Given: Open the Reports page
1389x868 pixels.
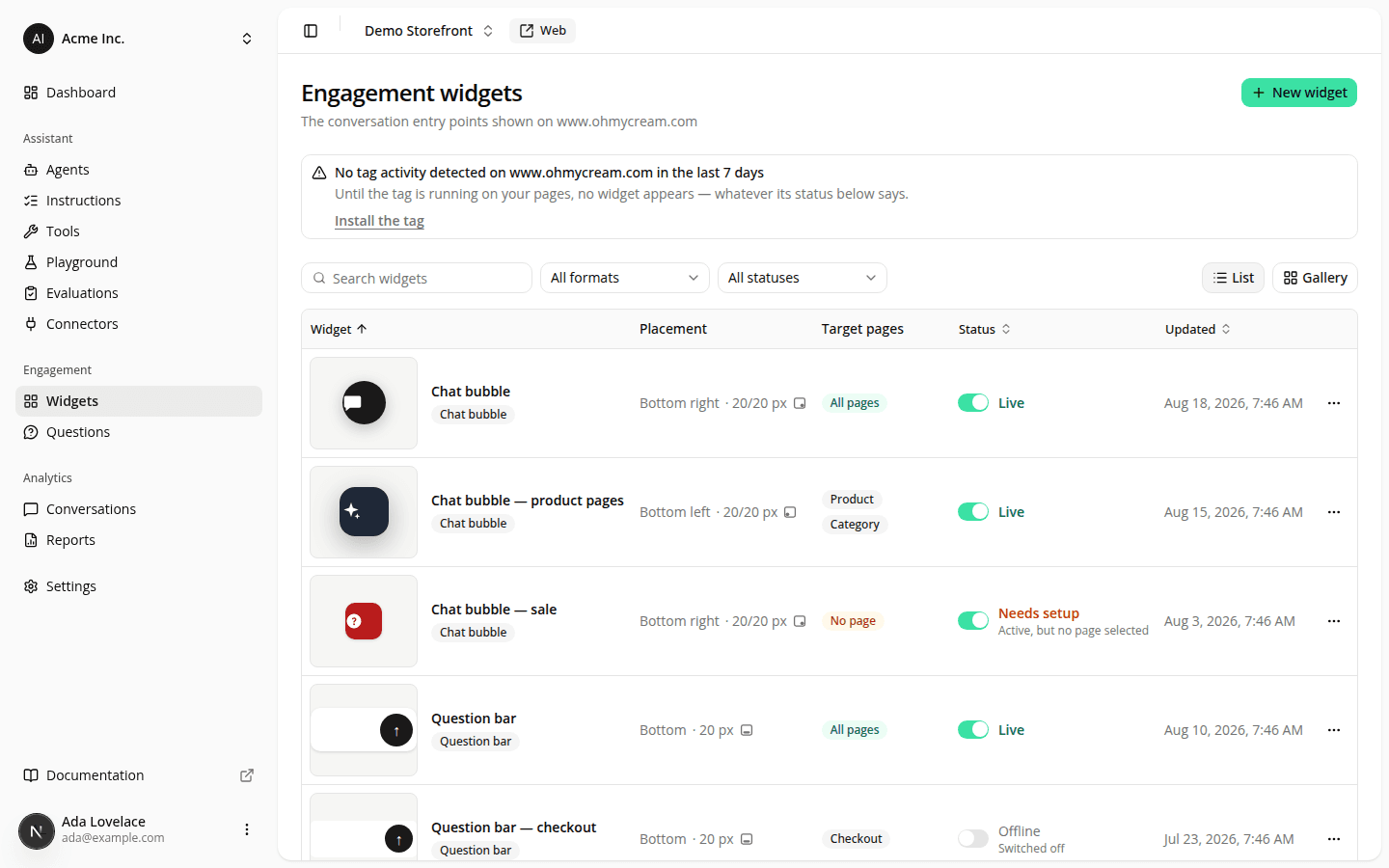Looking at the screenshot, I should 139,540.
